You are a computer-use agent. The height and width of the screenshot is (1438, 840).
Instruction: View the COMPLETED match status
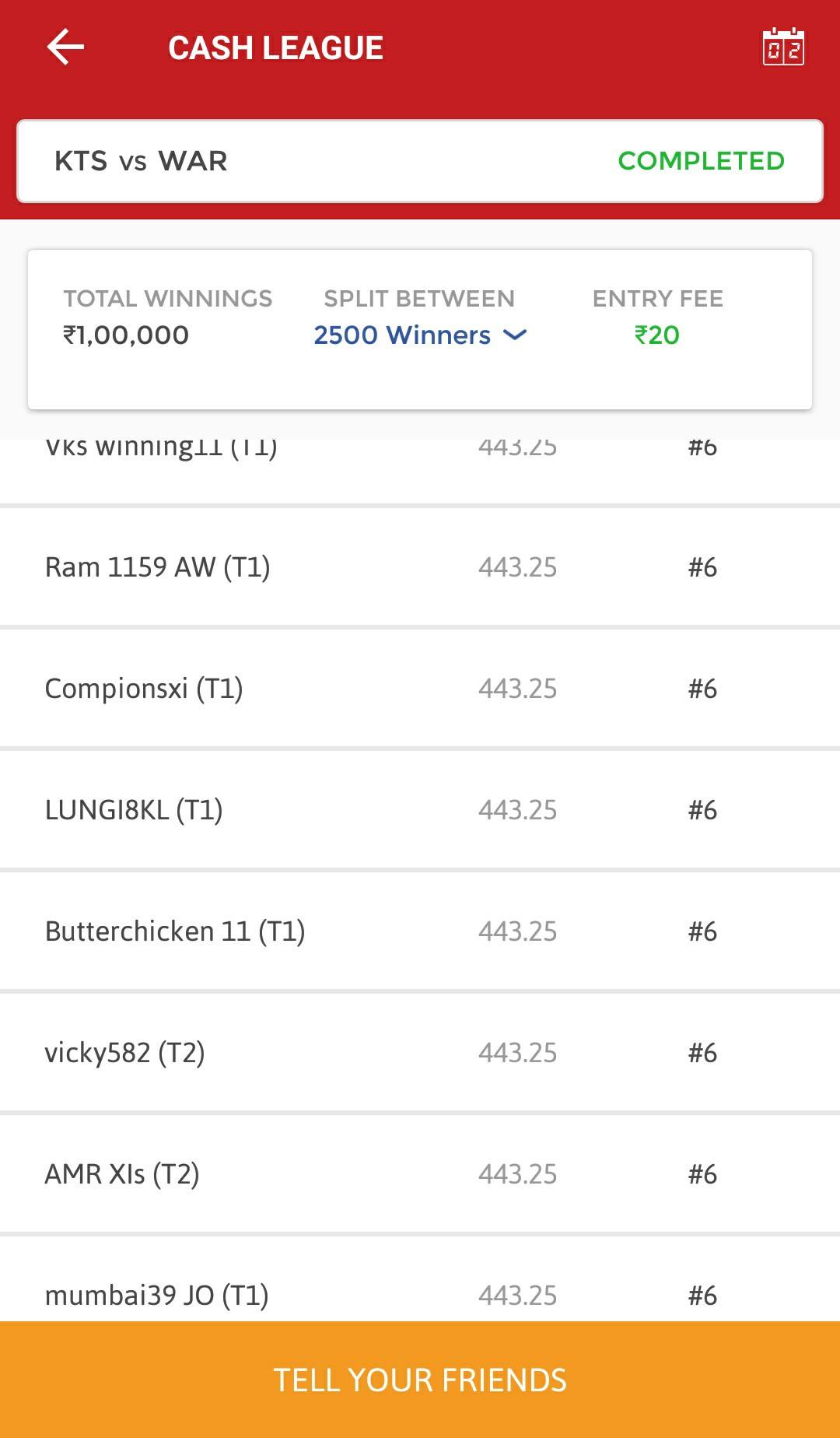(701, 161)
